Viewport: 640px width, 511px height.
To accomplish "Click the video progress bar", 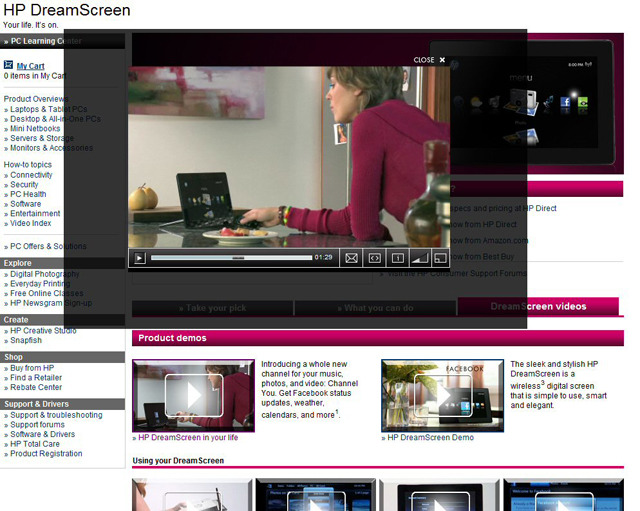I will tap(231, 258).
